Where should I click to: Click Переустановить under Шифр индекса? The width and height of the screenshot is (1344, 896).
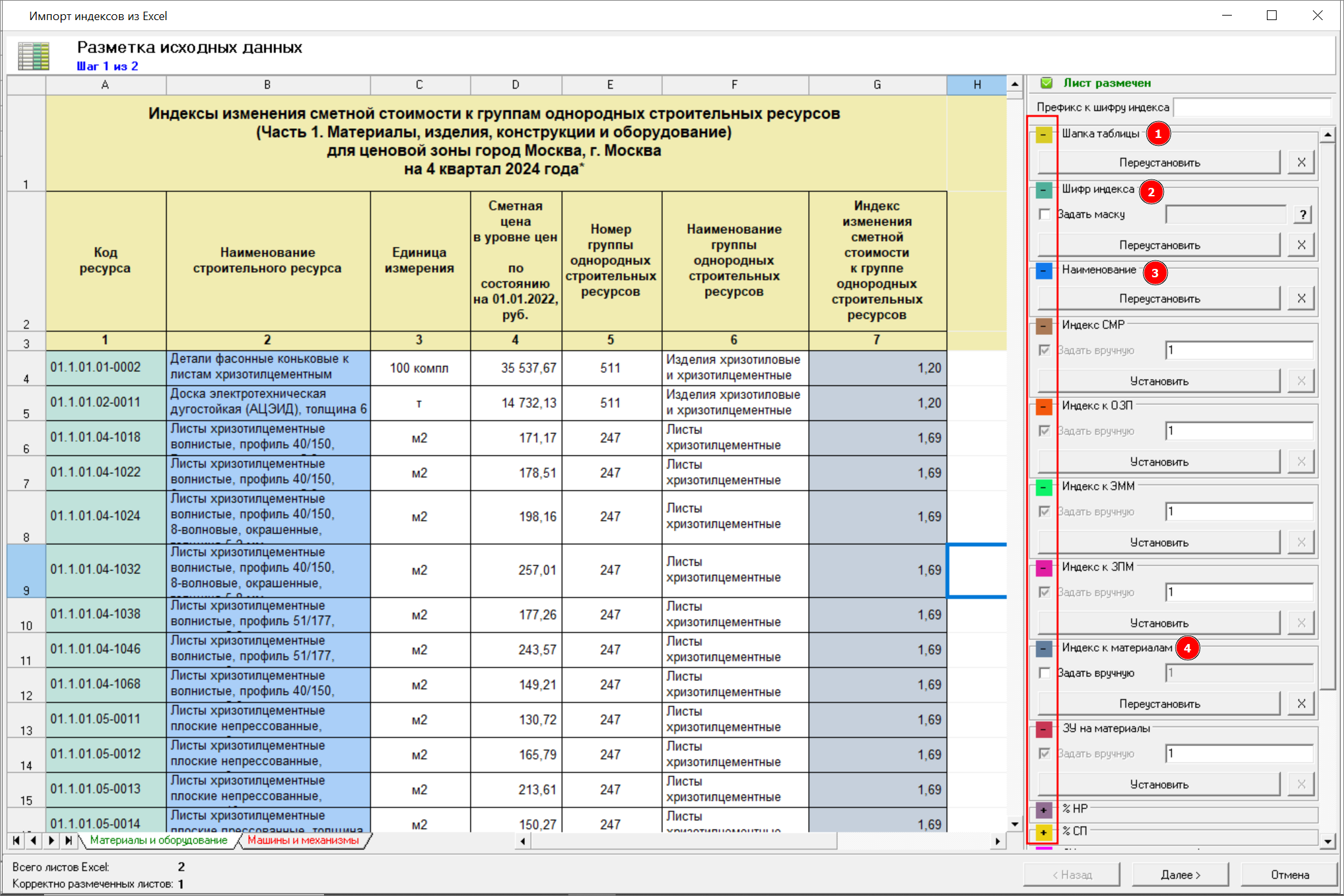point(1159,245)
